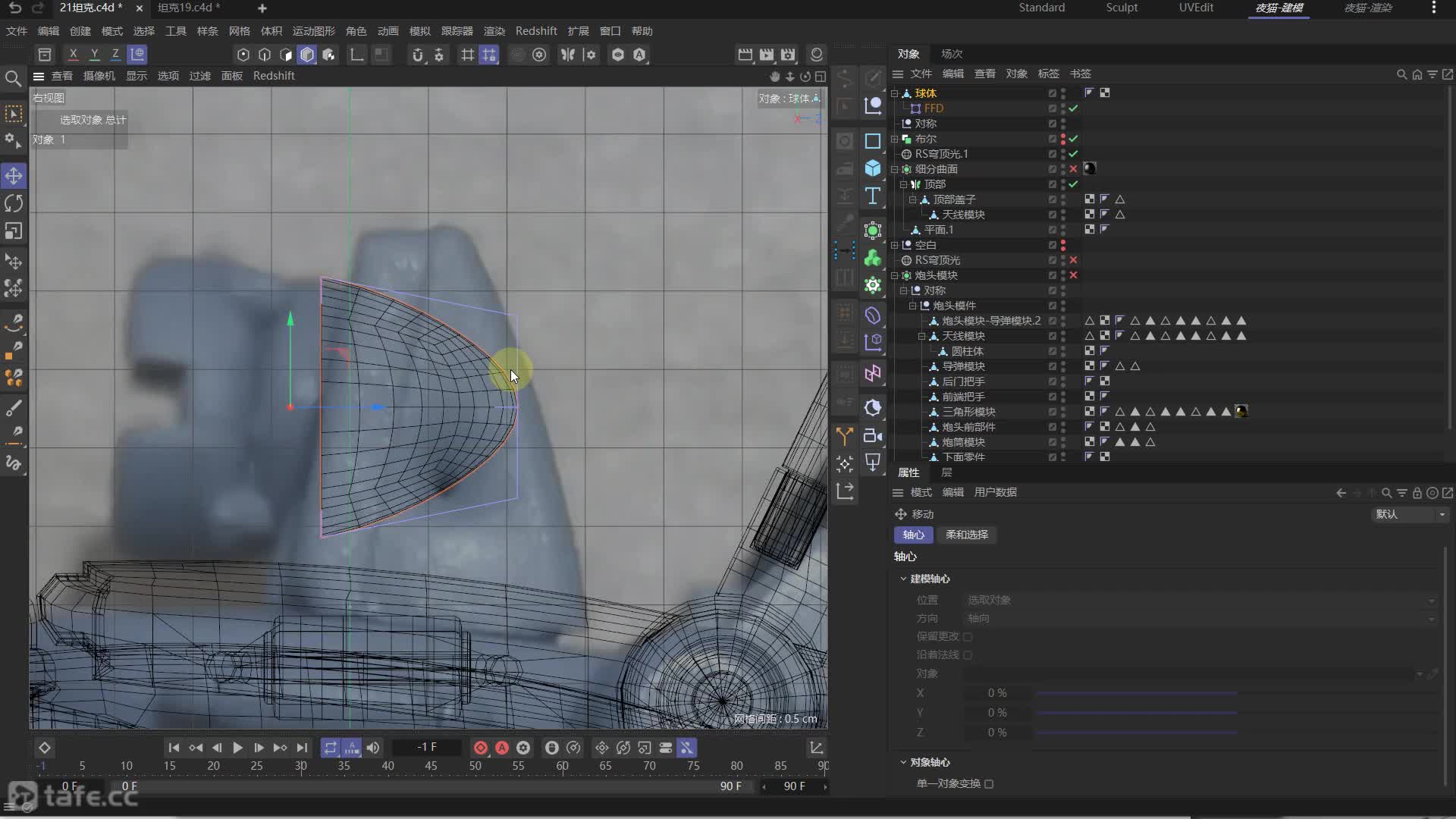Click the live selection tool icon
Screen dimensions: 1456x819
click(14, 114)
